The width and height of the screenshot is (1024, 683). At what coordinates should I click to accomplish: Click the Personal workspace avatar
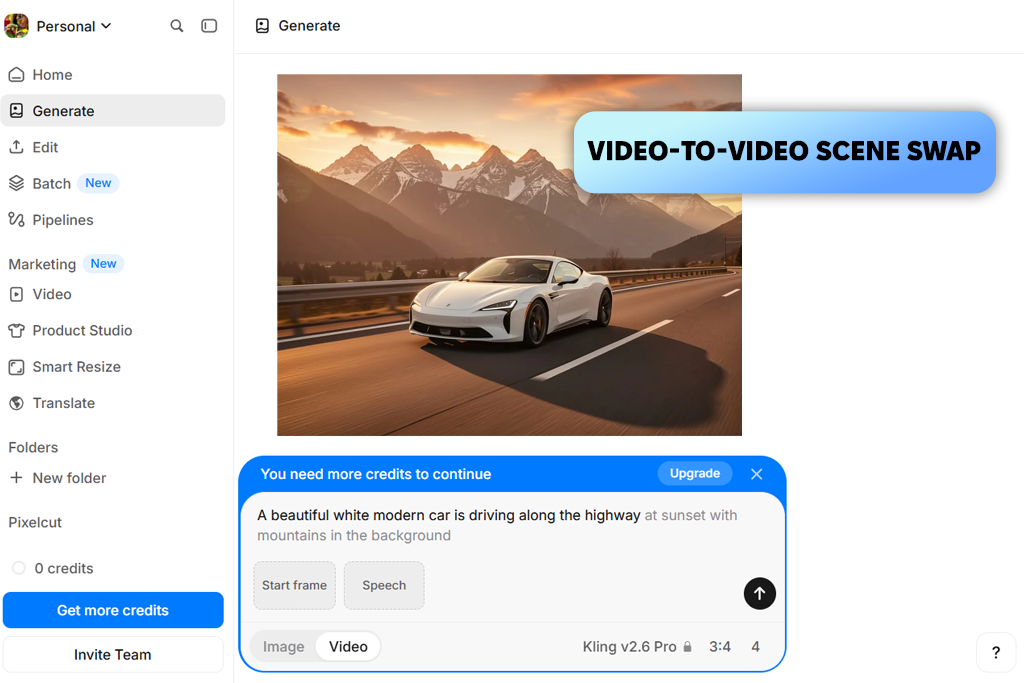point(16,26)
